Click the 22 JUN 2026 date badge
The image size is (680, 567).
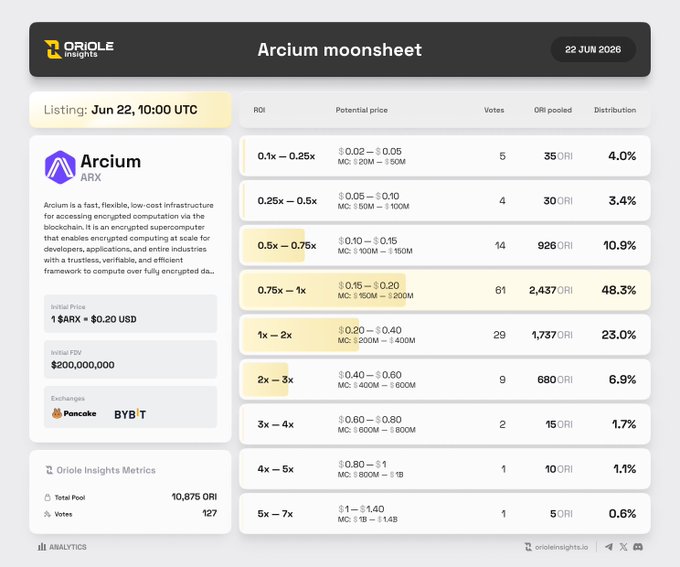(x=593, y=49)
